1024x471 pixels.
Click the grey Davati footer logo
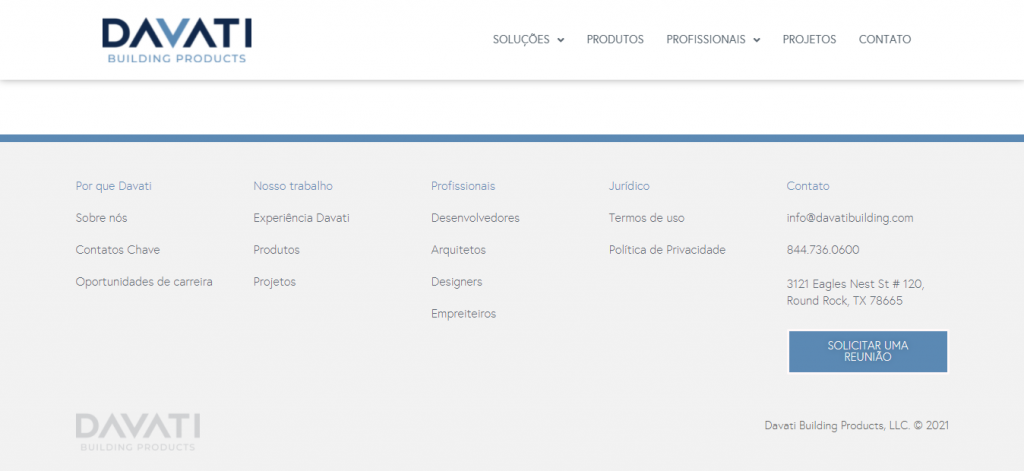(x=138, y=432)
